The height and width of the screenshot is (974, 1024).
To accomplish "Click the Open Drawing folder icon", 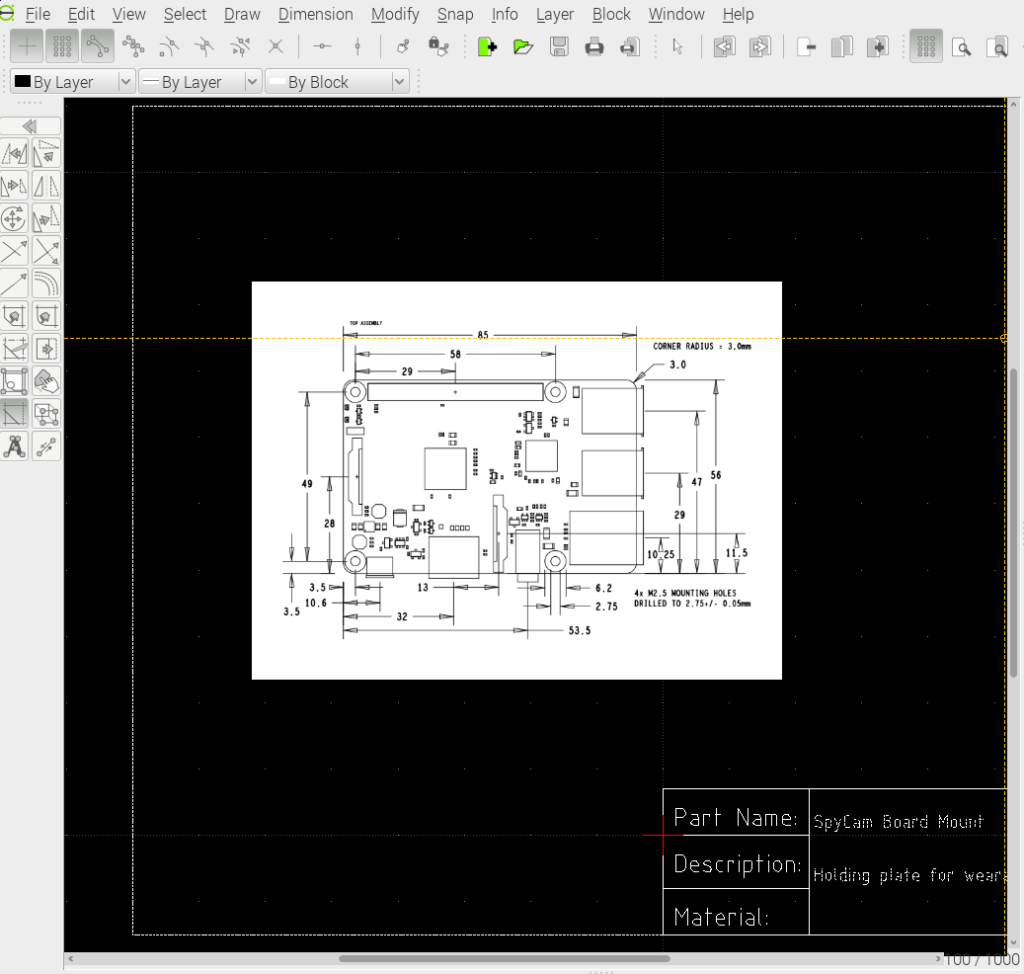I will tap(524, 46).
